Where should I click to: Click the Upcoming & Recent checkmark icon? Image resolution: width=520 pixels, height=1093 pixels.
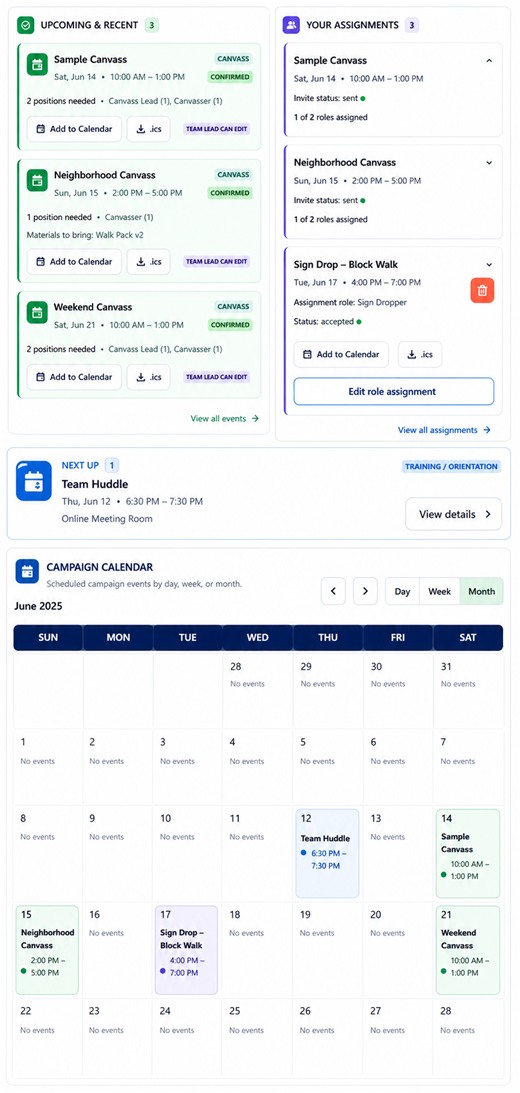point(26,25)
